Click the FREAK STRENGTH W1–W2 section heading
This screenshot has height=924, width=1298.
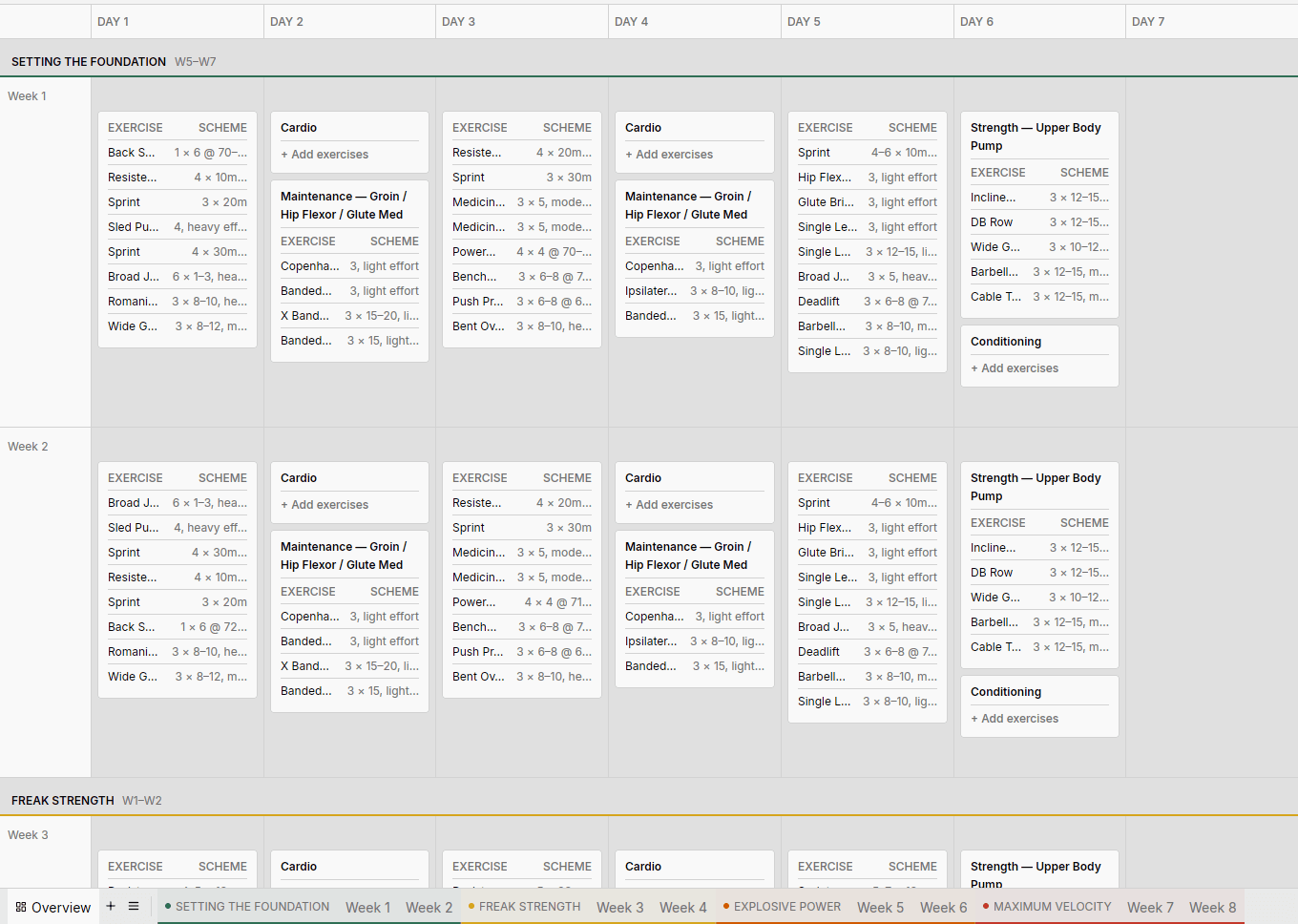click(87, 801)
